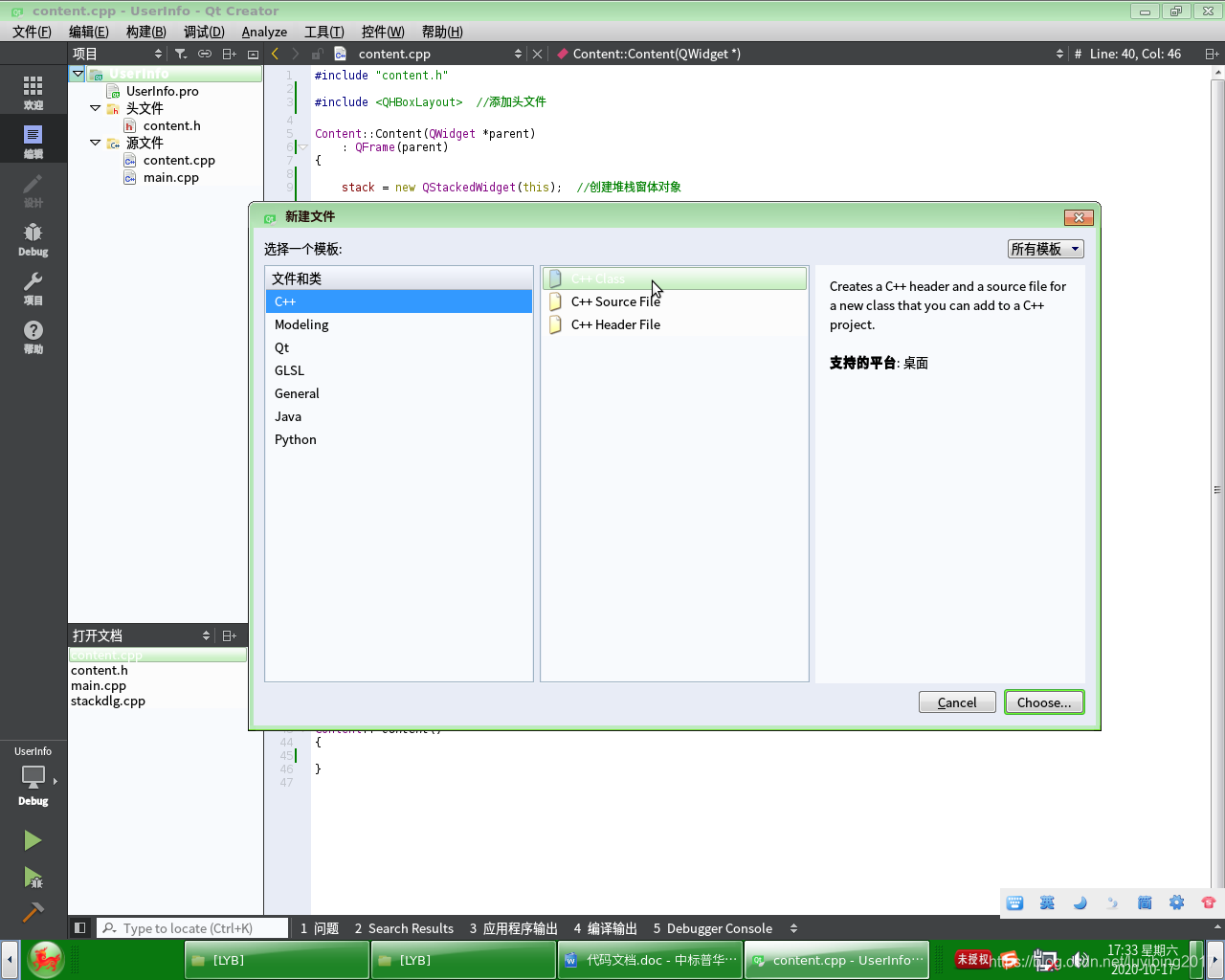Go forward with the gray arrow
Image resolution: width=1225 pixels, height=980 pixels.
(295, 55)
